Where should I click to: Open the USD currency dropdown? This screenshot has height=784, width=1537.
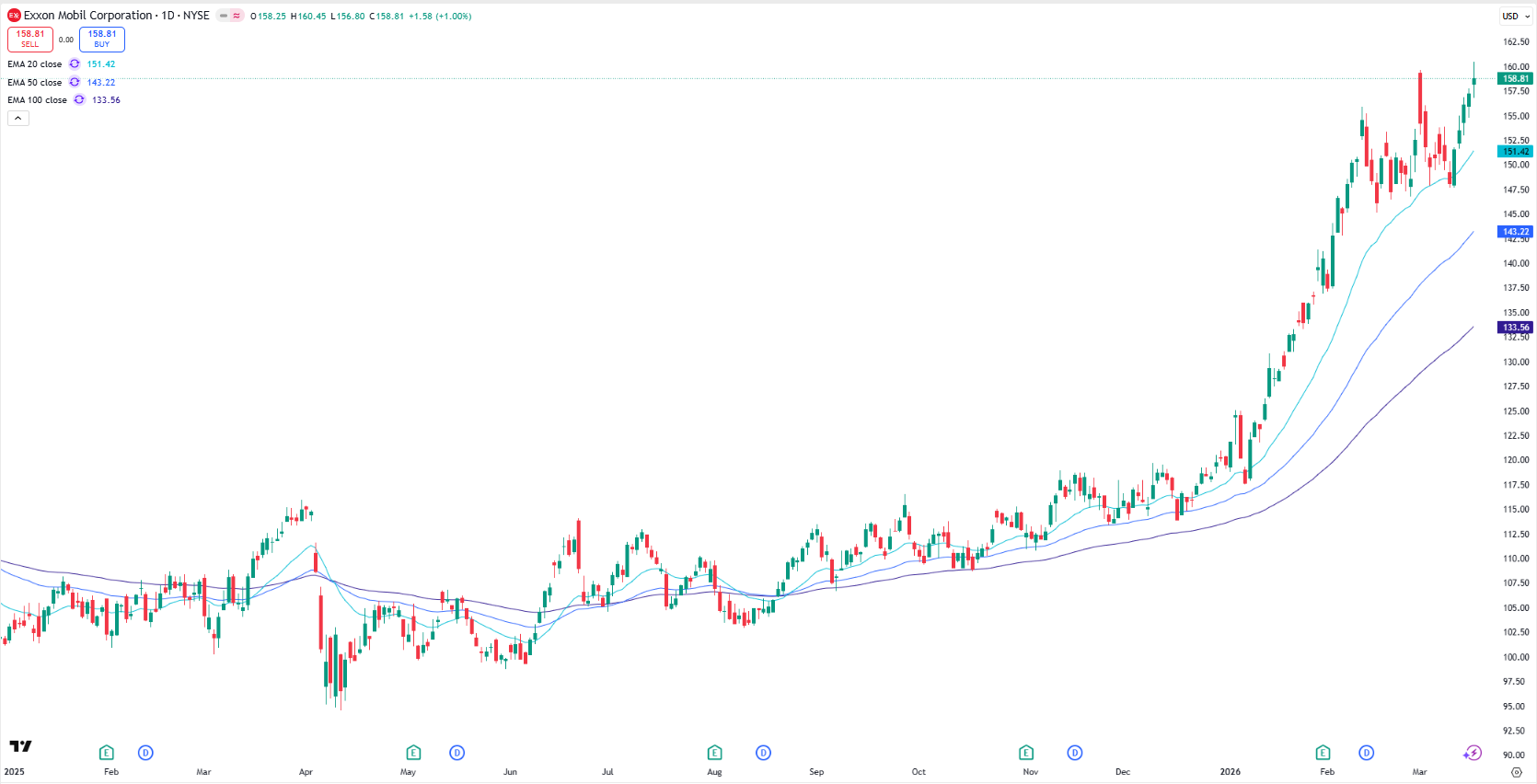(1515, 17)
